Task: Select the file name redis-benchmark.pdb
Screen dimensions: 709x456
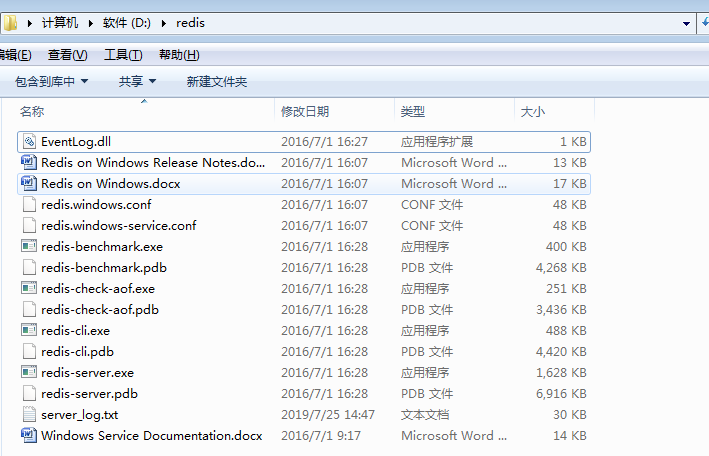Action: tap(104, 267)
